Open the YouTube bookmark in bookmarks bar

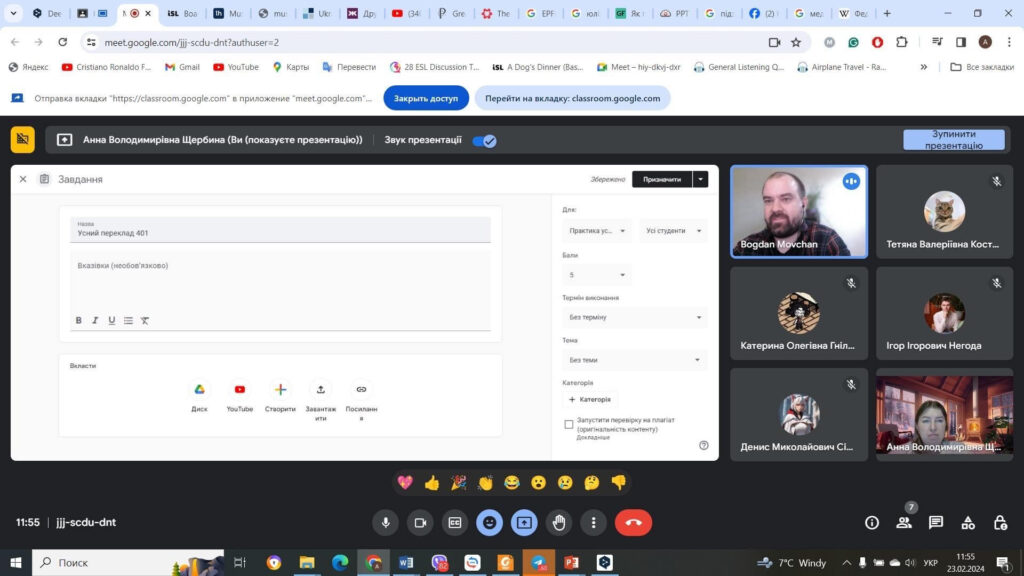click(x=235, y=67)
